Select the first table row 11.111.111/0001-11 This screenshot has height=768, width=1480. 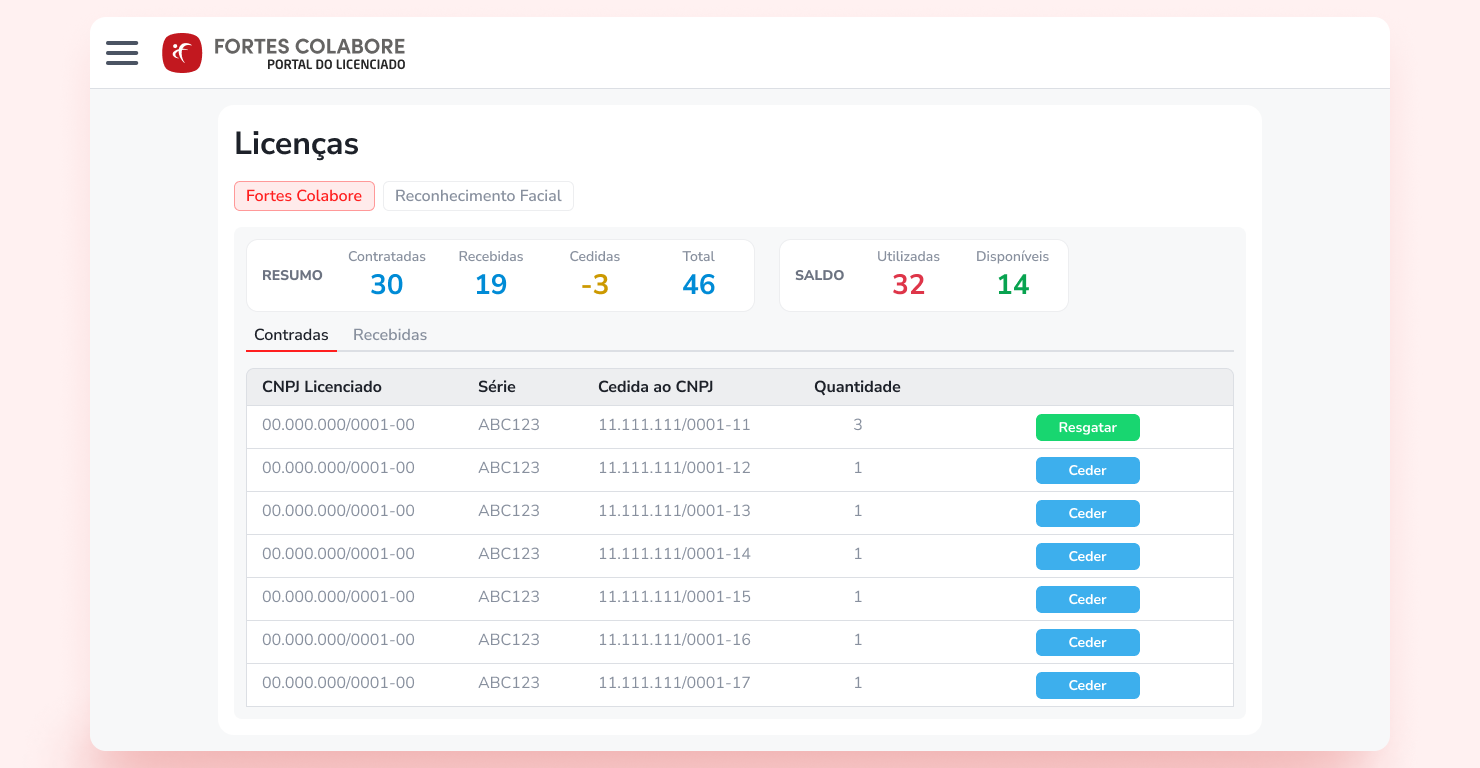click(x=674, y=424)
